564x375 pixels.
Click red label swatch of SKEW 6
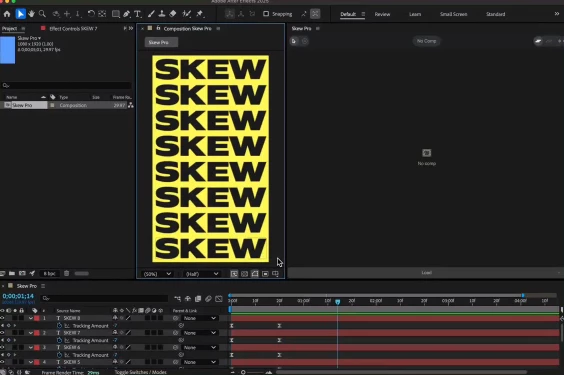pyautogui.click(x=37, y=348)
